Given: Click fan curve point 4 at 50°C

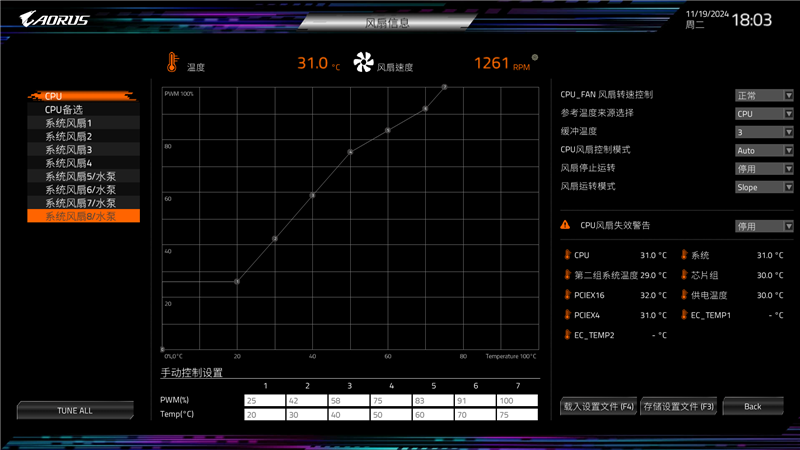Looking at the screenshot, I should [x=350, y=152].
